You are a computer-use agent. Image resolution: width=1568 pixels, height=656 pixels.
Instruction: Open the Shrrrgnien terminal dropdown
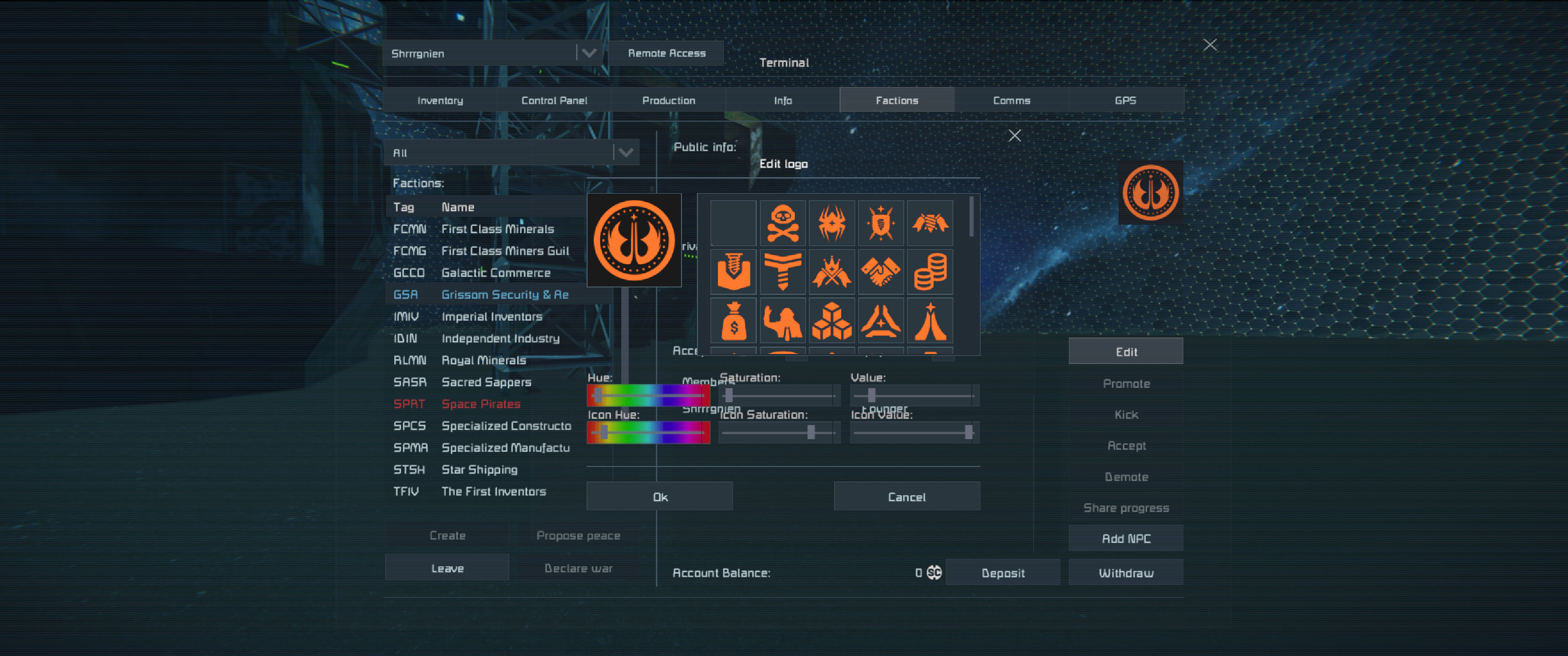588,53
